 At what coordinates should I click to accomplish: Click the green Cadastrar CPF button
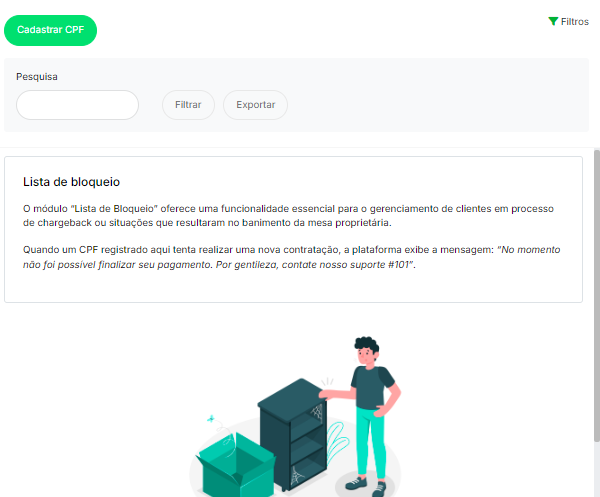[x=50, y=30]
